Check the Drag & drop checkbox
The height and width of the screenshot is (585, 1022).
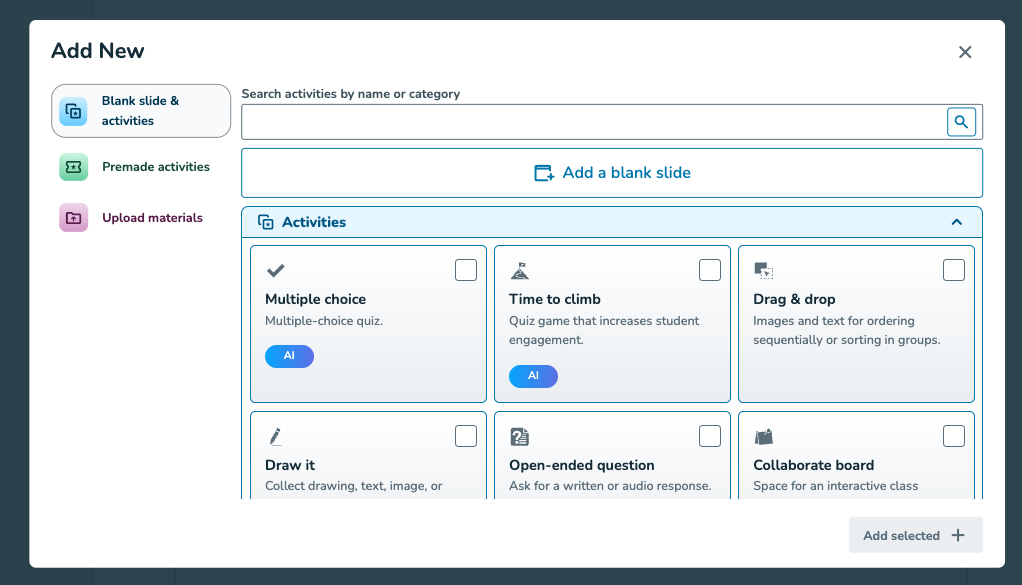(954, 270)
